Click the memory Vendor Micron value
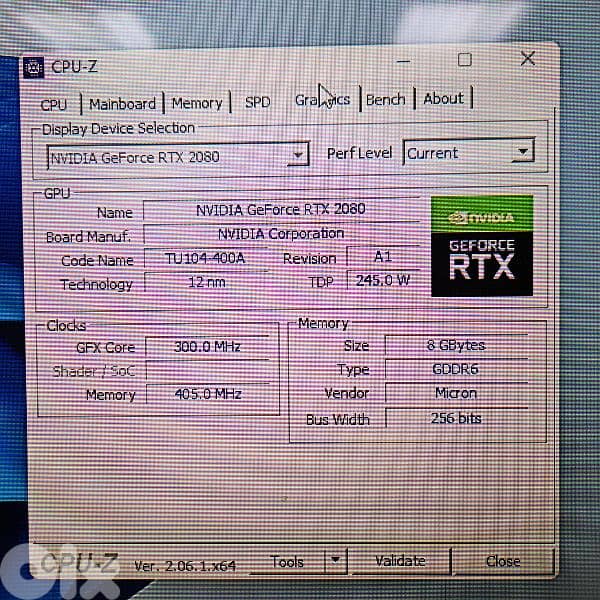Screen dimensions: 600x600 456,393
